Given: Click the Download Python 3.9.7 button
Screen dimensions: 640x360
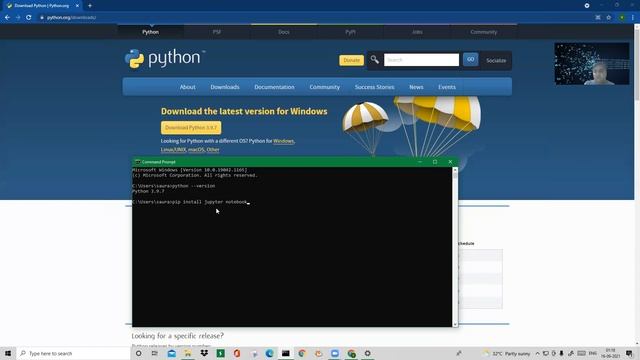Looking at the screenshot, I should click(x=191, y=128).
